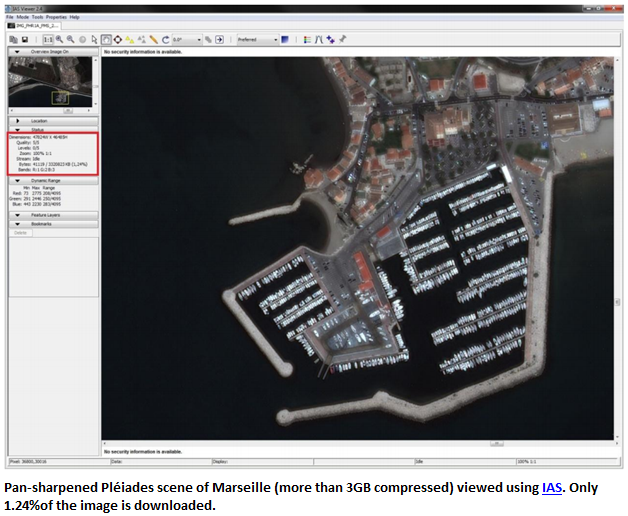Open the Preferred quality dropdown
628x516 pixels.
pyautogui.click(x=256, y=39)
